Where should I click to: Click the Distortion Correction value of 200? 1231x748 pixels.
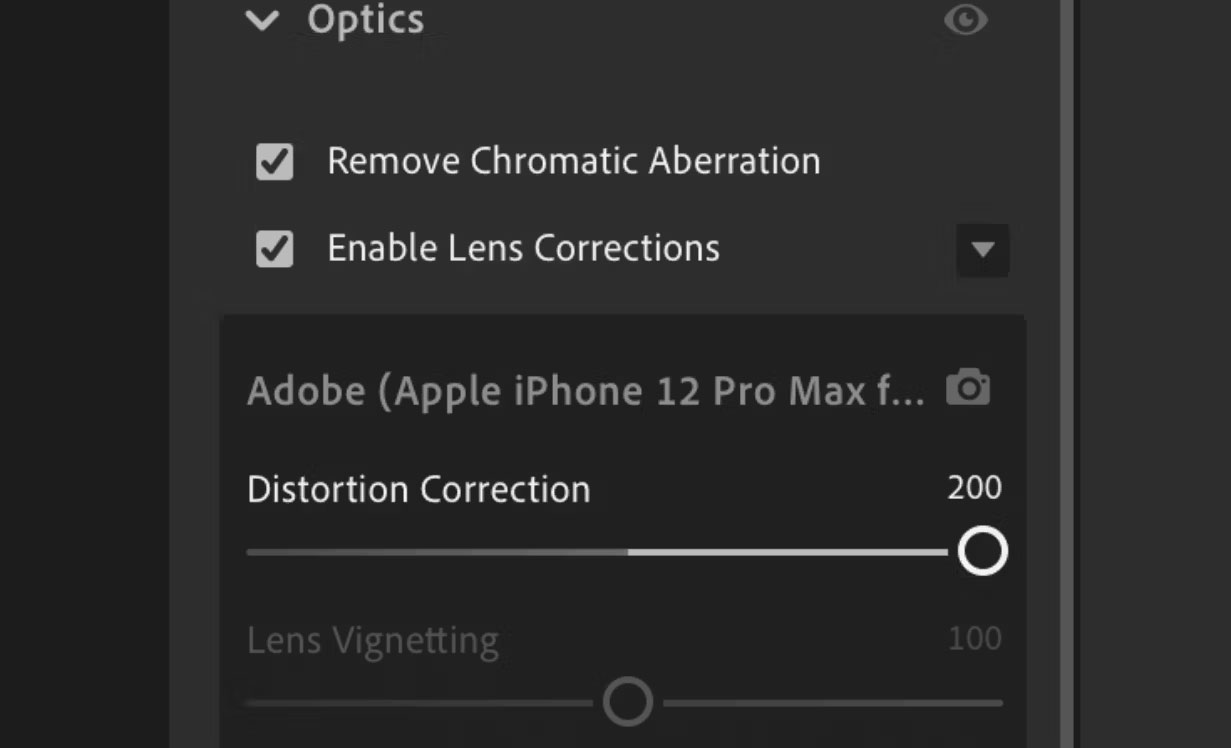(975, 488)
